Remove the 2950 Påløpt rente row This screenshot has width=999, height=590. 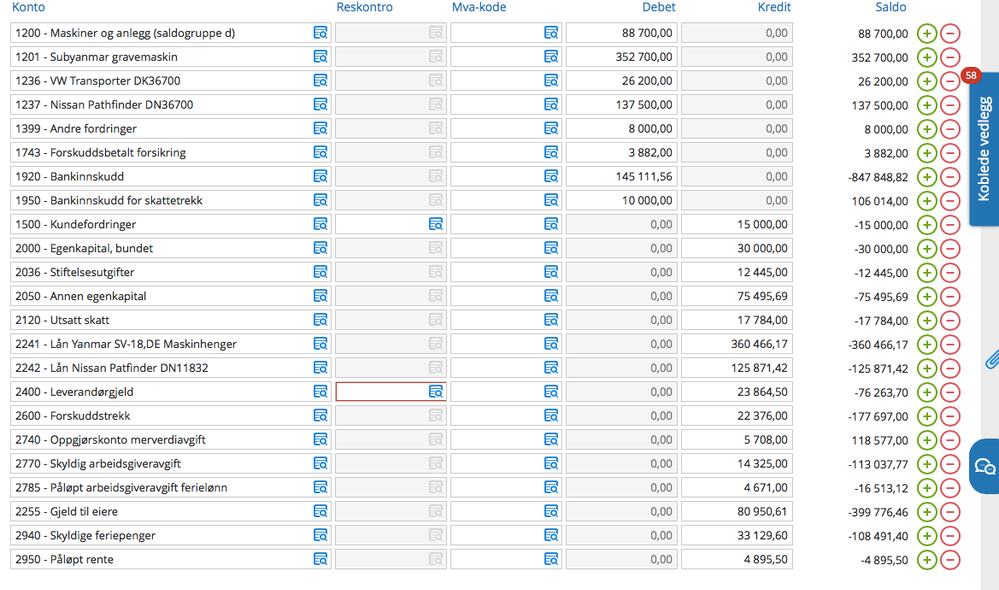(x=950, y=560)
